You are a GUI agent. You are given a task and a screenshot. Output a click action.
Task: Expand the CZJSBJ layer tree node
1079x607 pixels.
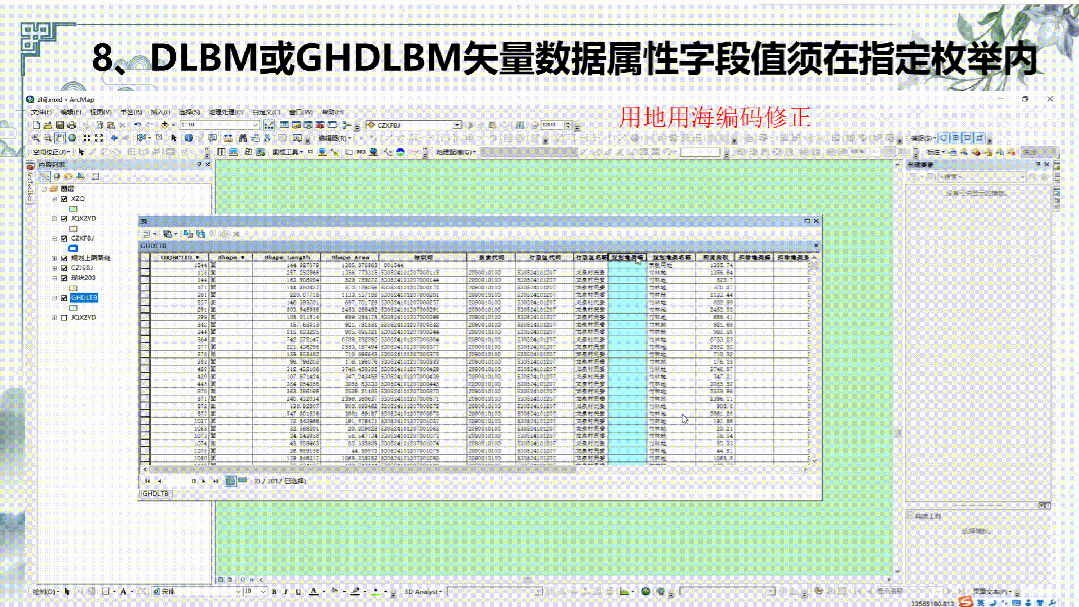(x=54, y=268)
